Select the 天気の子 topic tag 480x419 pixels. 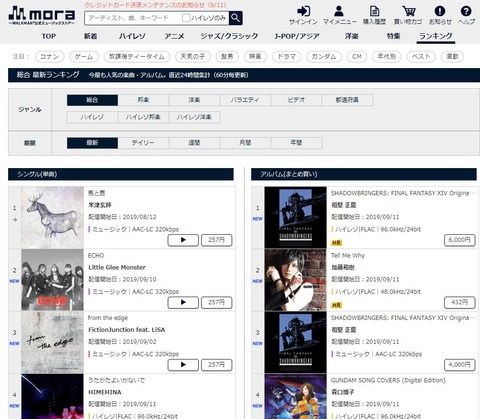[x=193, y=56]
